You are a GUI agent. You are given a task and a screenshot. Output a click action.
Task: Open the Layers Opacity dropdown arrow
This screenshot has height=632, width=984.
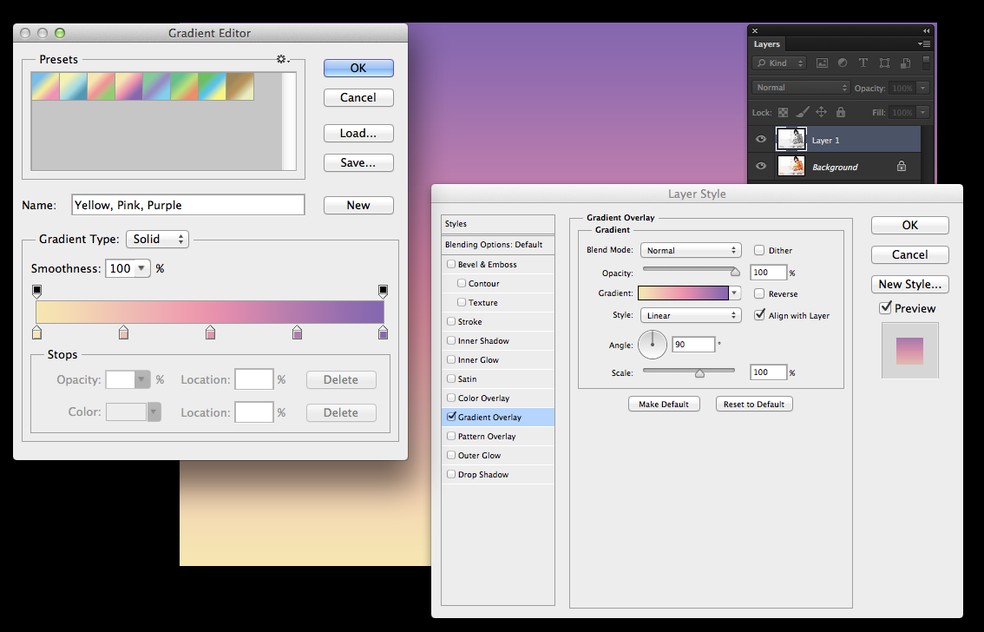pos(922,88)
